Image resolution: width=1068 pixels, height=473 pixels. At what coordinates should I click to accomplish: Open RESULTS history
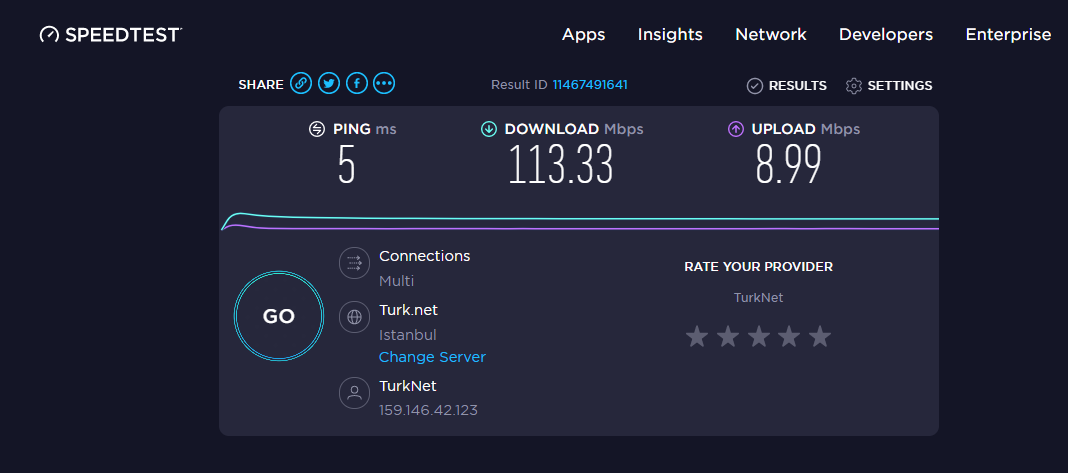point(798,86)
